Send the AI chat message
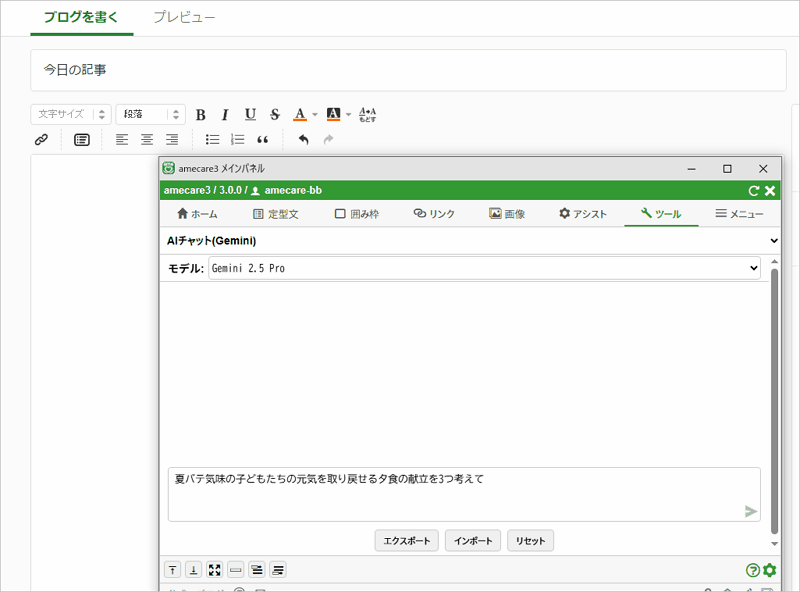This screenshot has width=800, height=592. pyautogui.click(x=751, y=511)
